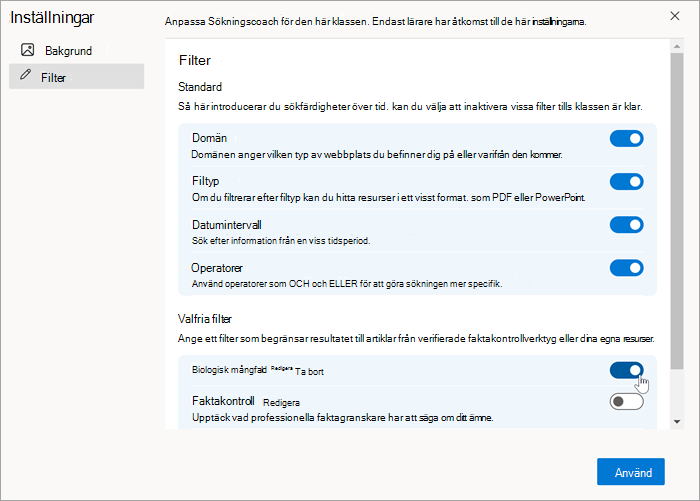700x501 pixels.
Task: Switch off Datumintervall toggle
Action: 626,225
